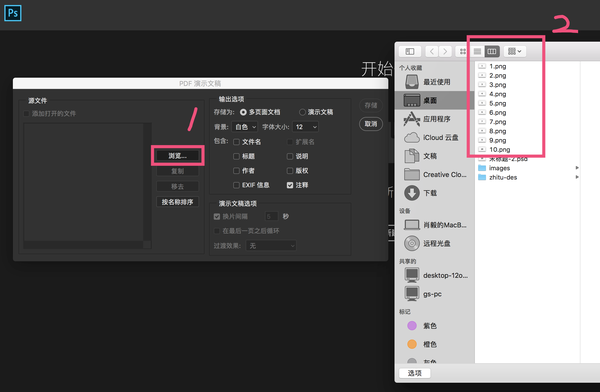Check the EXIF 信息 checkbox

coord(236,185)
